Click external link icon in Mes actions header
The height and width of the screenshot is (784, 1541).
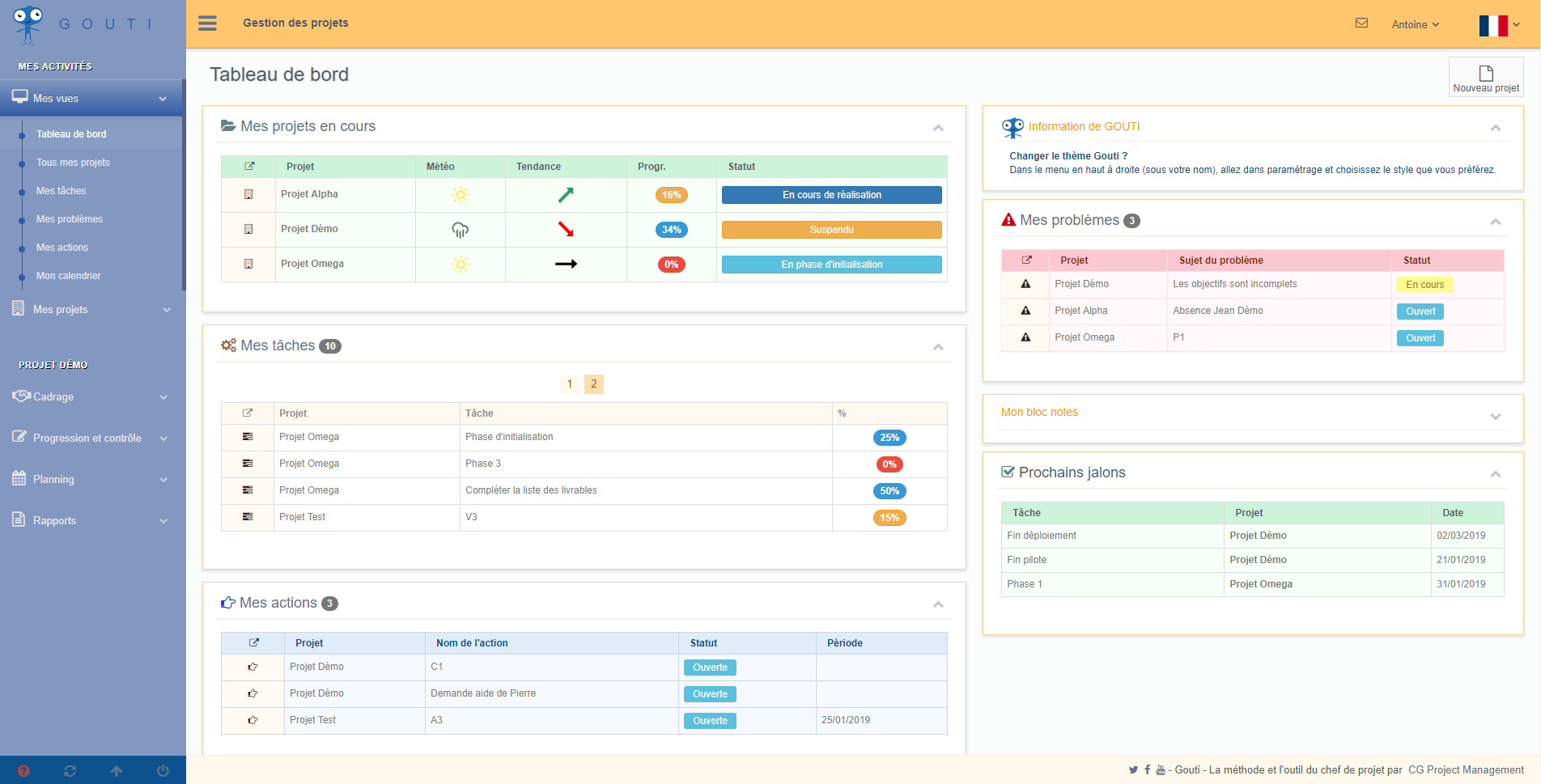(x=253, y=643)
